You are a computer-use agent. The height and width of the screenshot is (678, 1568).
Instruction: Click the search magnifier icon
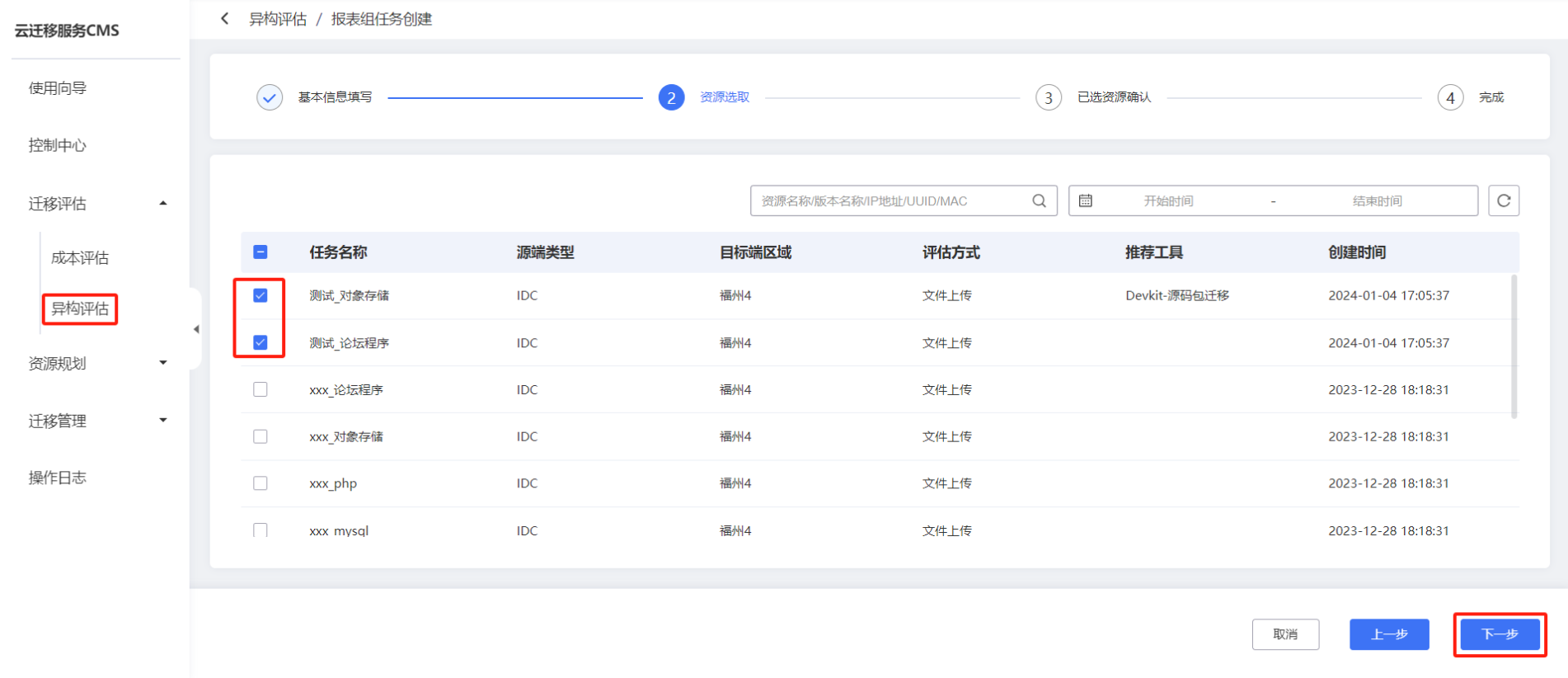point(1039,200)
